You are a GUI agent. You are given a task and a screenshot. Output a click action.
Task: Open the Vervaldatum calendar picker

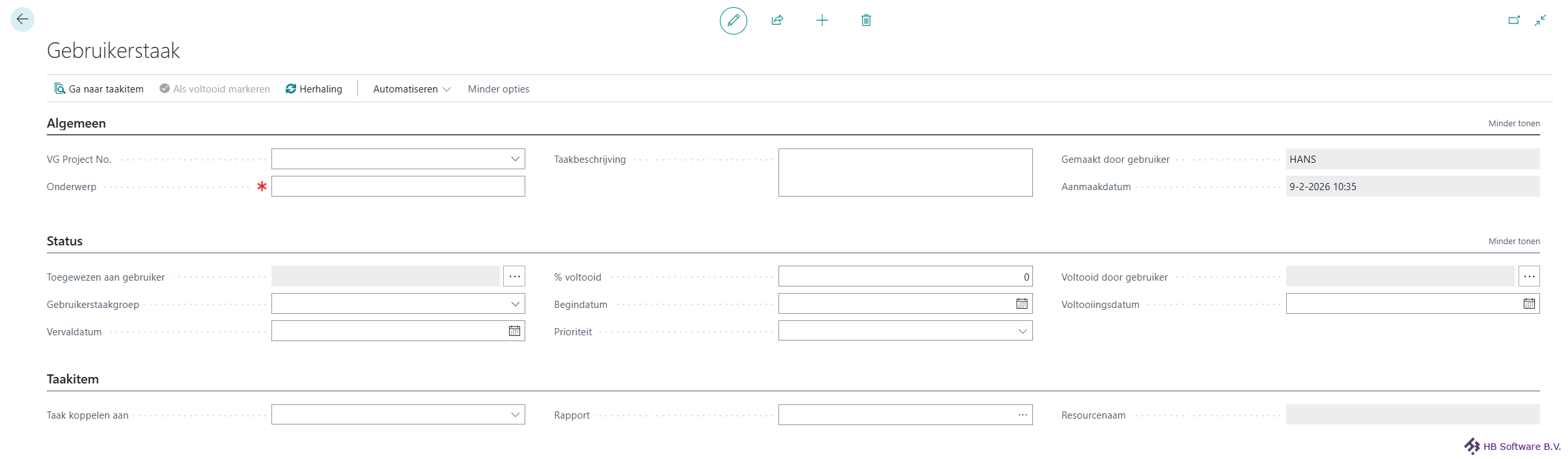pyautogui.click(x=514, y=331)
